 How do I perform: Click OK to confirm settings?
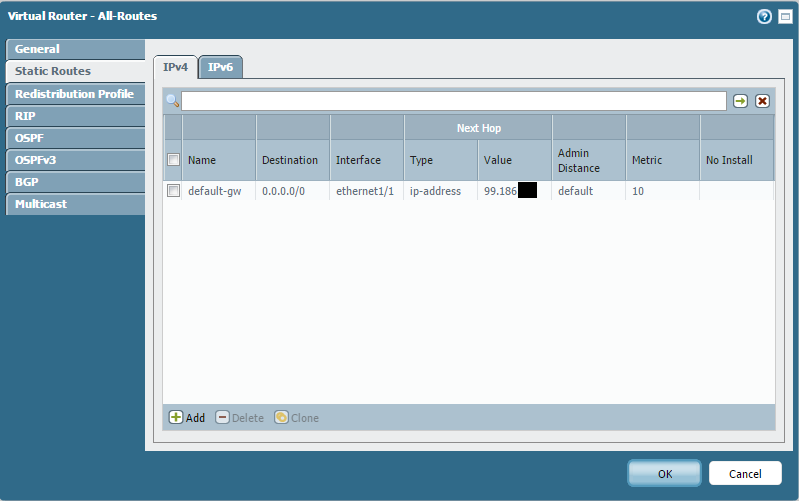(664, 473)
